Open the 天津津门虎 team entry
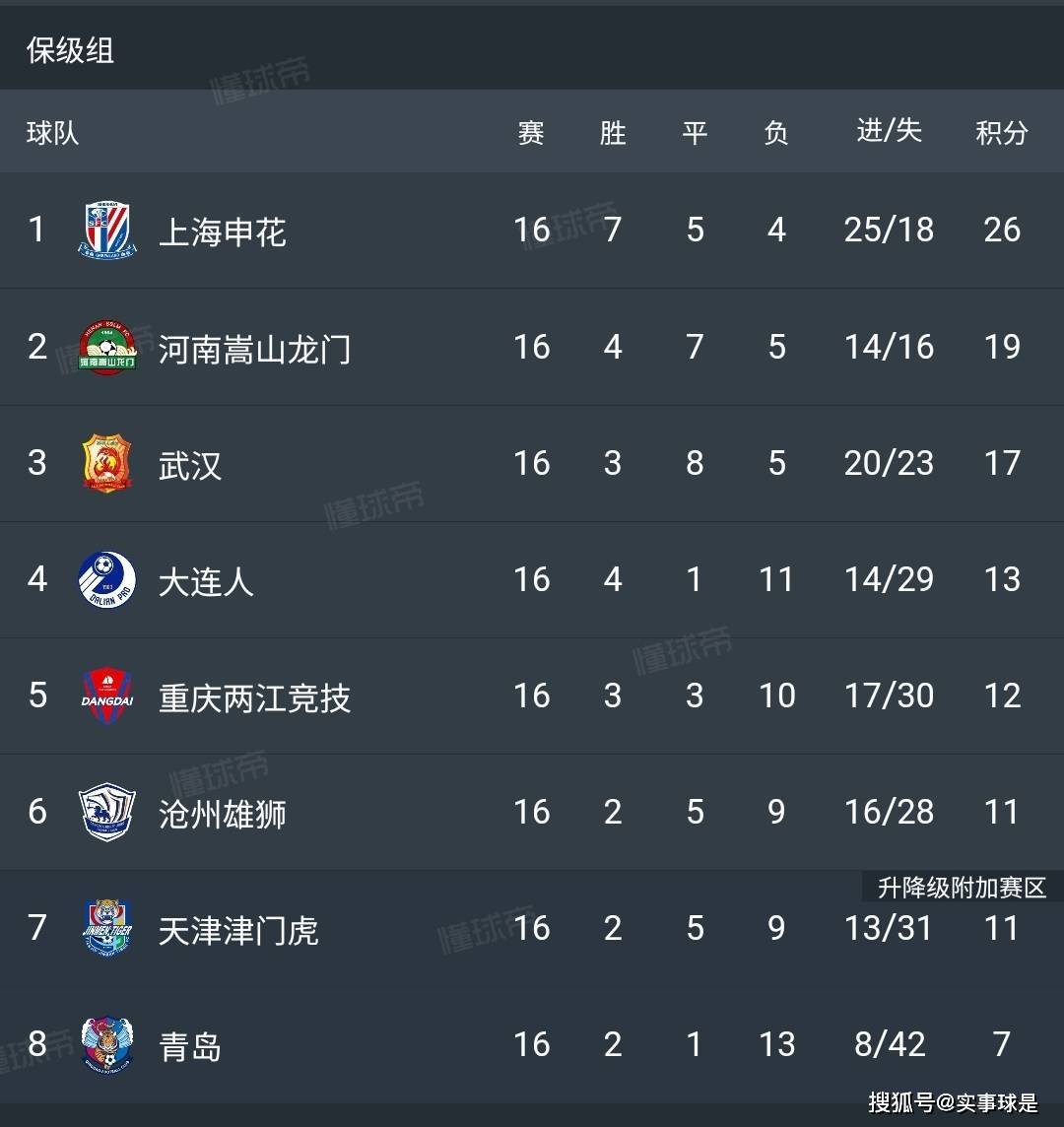This screenshot has width=1064, height=1127. [x=238, y=931]
